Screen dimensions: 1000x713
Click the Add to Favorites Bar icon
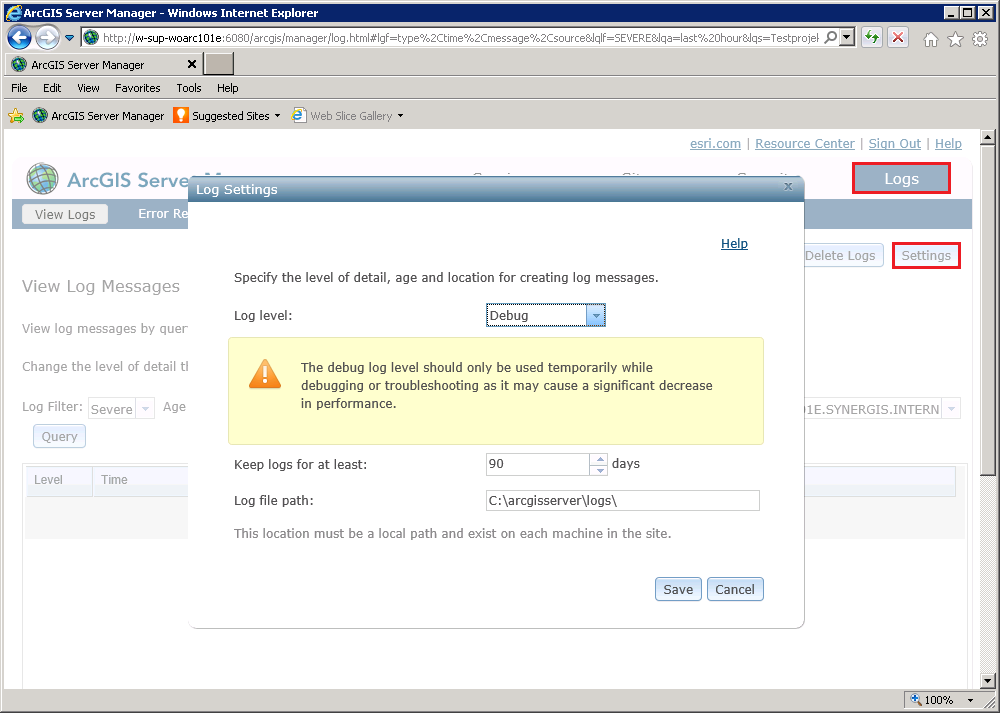point(16,115)
